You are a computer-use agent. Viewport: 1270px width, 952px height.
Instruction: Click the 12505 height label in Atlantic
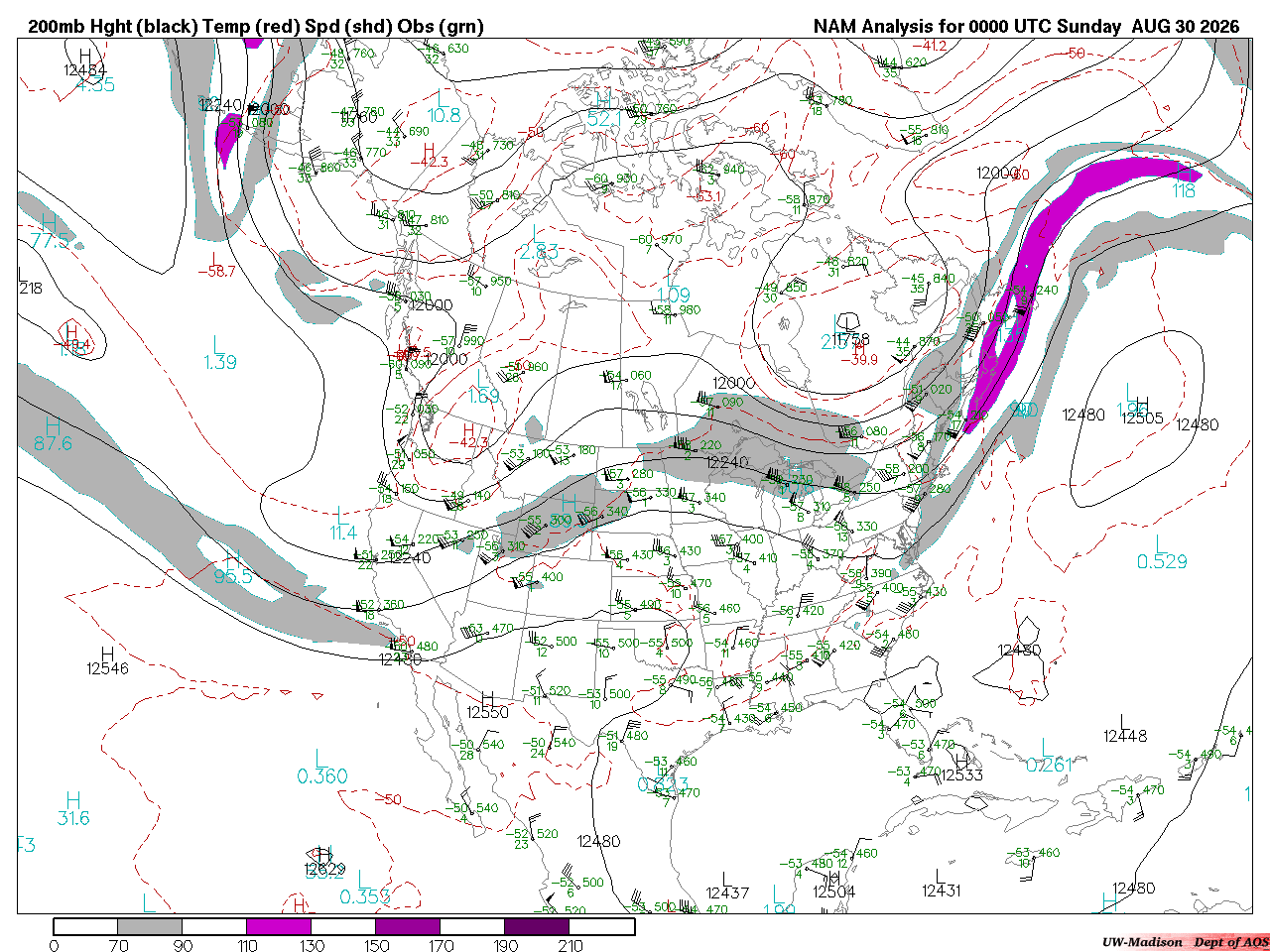[1142, 418]
